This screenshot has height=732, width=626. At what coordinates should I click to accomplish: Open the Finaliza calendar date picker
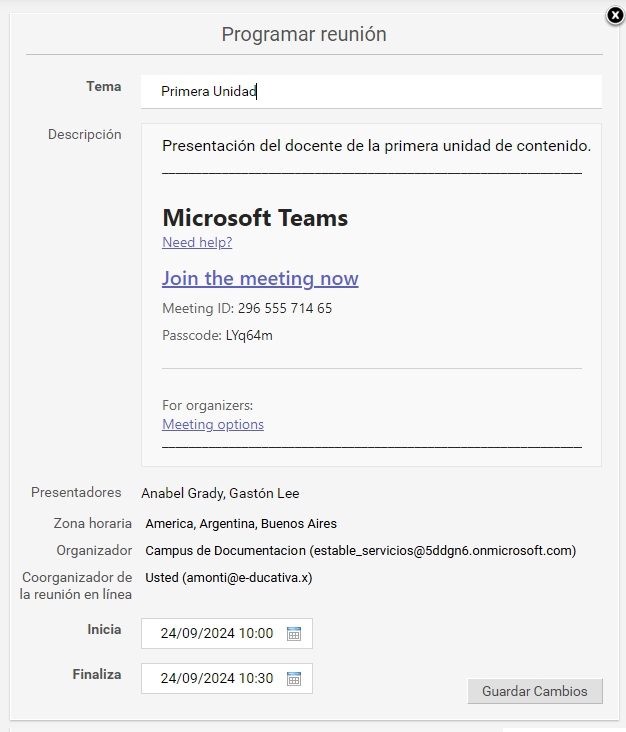coord(294,678)
